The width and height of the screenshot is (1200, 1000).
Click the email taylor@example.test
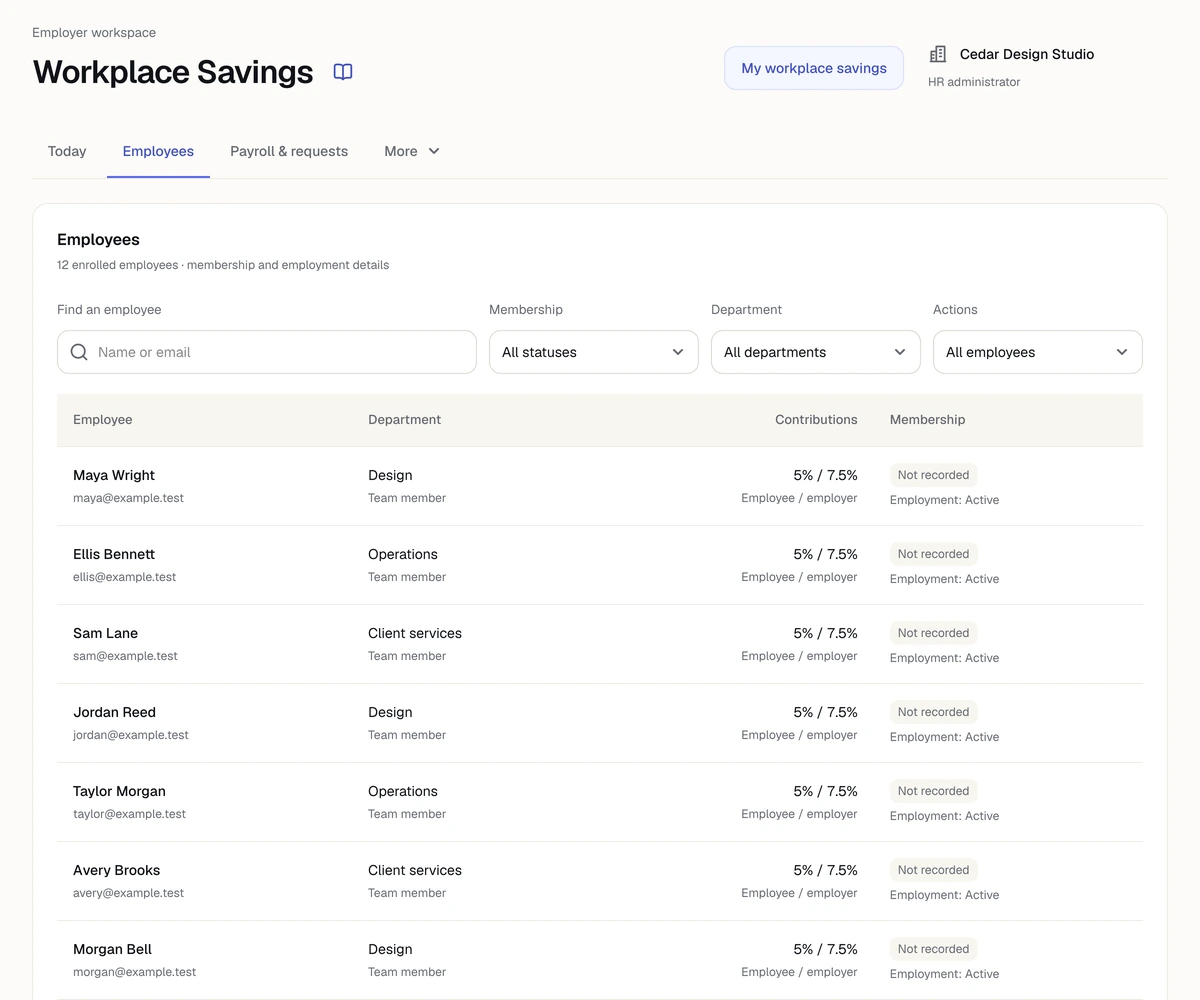[129, 814]
